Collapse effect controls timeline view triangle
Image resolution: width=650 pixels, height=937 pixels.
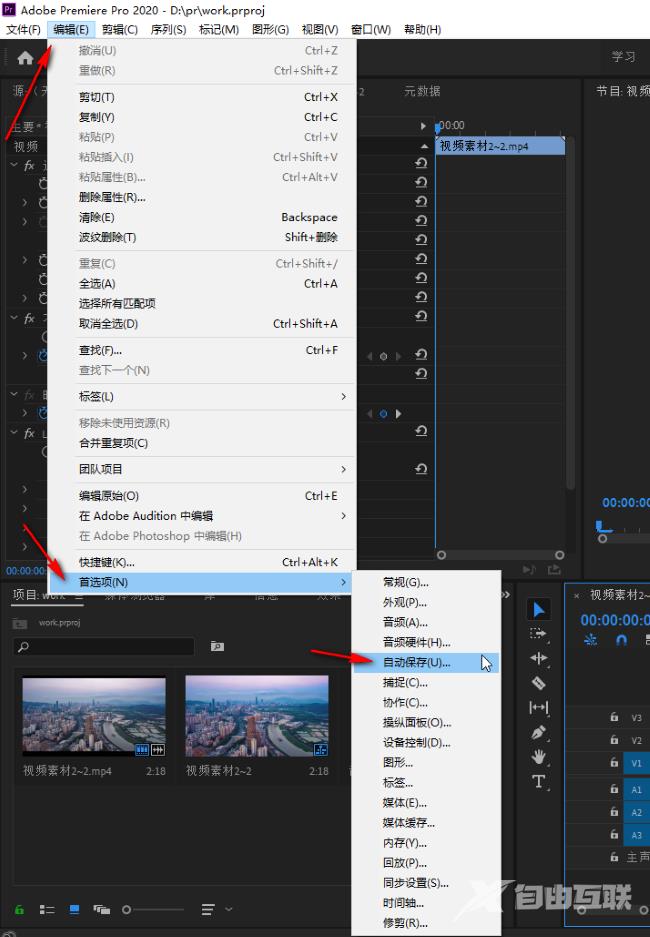[424, 146]
